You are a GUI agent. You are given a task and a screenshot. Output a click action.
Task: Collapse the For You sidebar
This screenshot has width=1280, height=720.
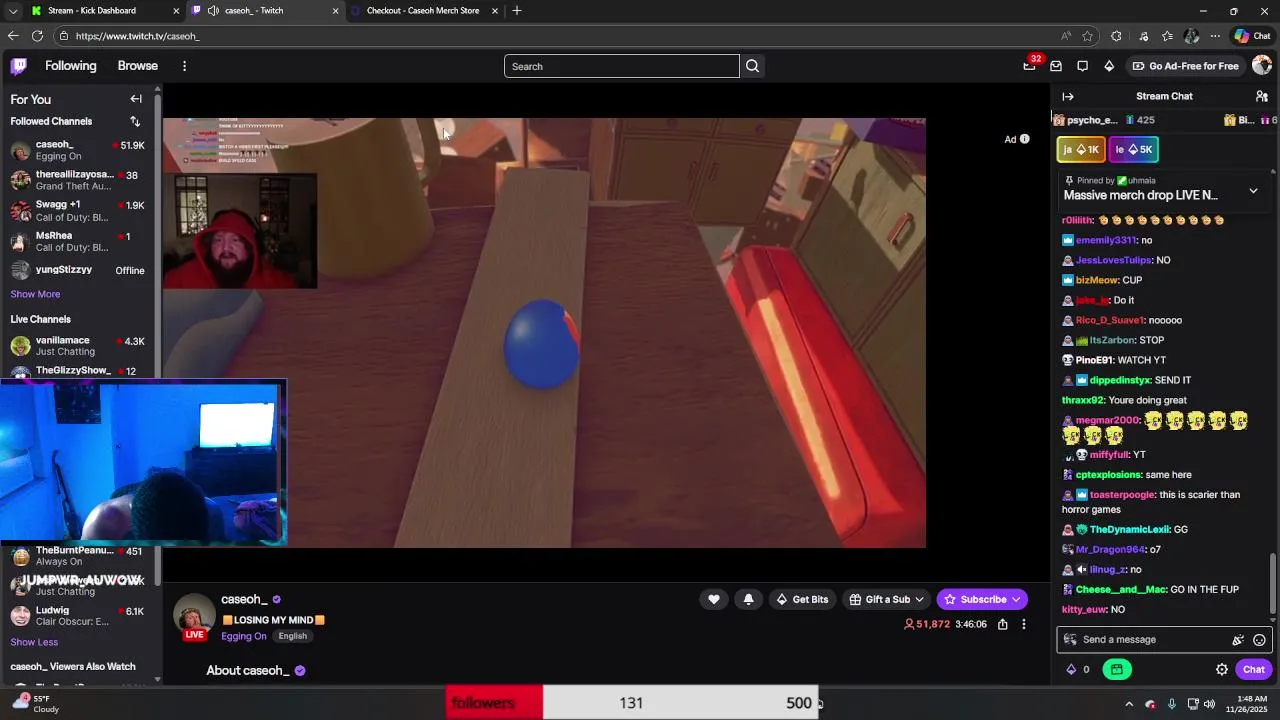tap(136, 99)
